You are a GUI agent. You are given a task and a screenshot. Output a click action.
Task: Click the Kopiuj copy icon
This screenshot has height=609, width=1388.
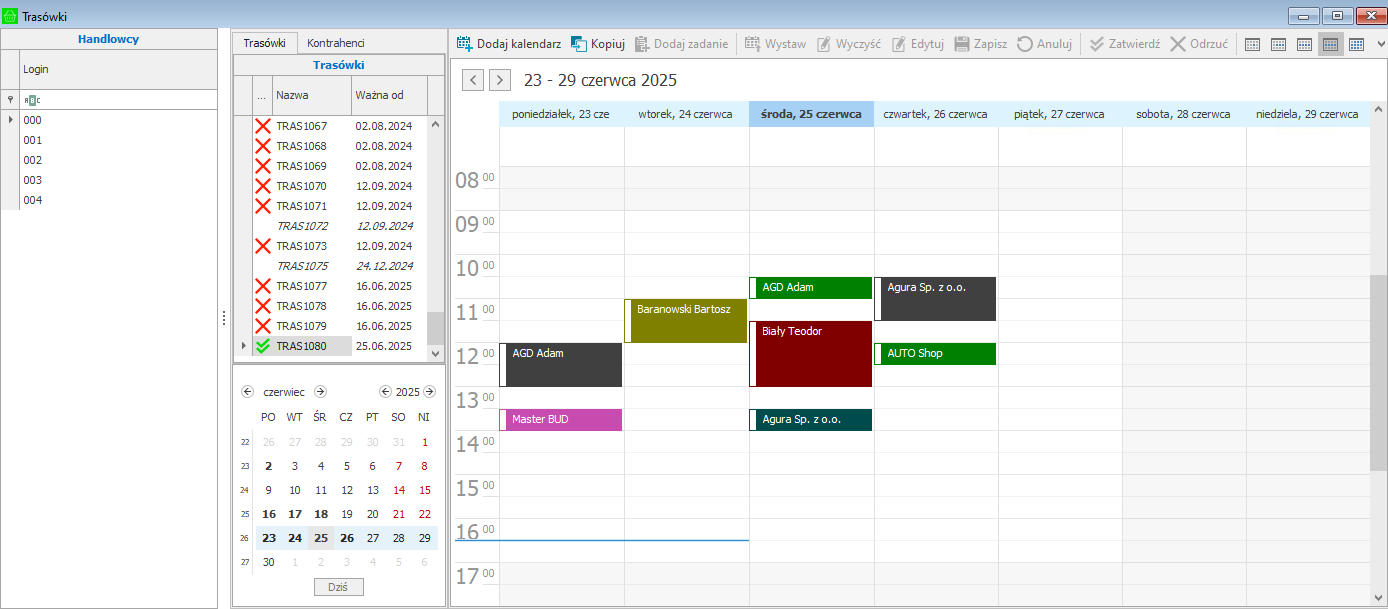point(579,44)
